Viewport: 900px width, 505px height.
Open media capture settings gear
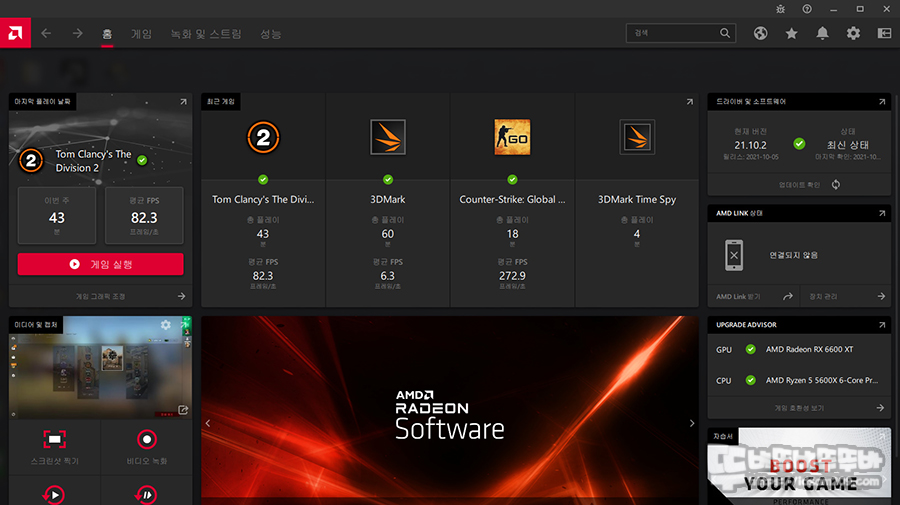click(166, 325)
